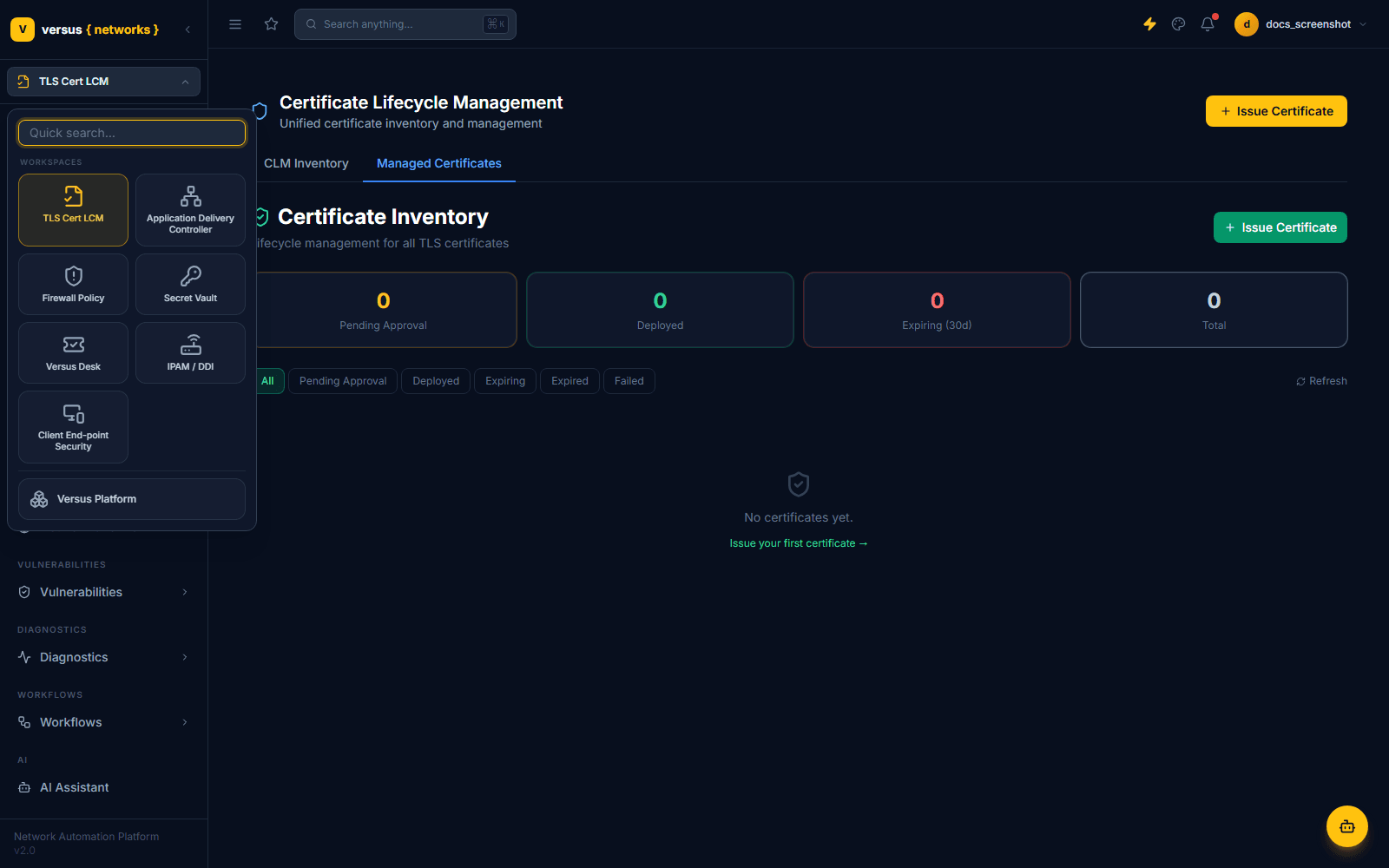Click the green Issue Certificate button
This screenshot has width=1389, height=868.
pyautogui.click(x=1280, y=227)
